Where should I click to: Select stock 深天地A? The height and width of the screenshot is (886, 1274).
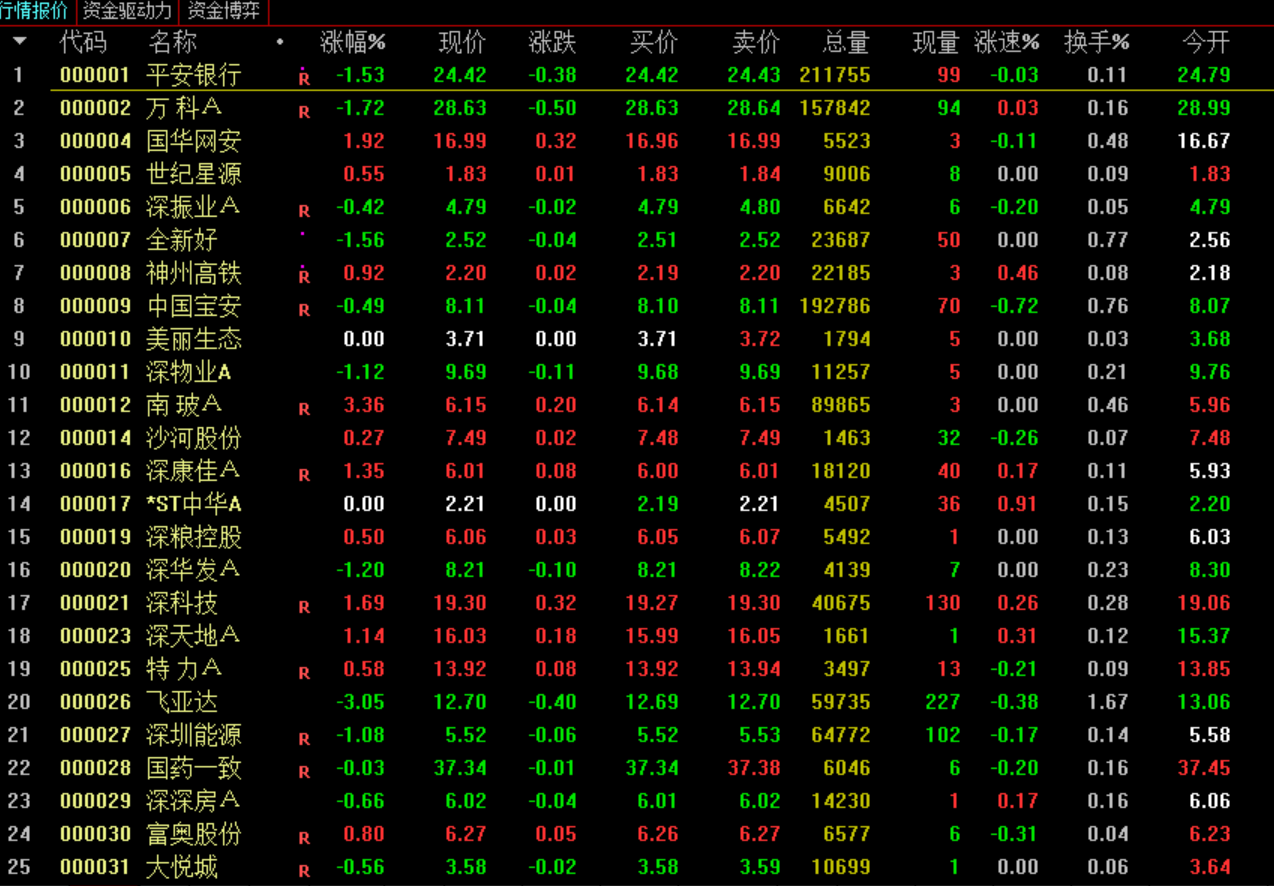(193, 636)
